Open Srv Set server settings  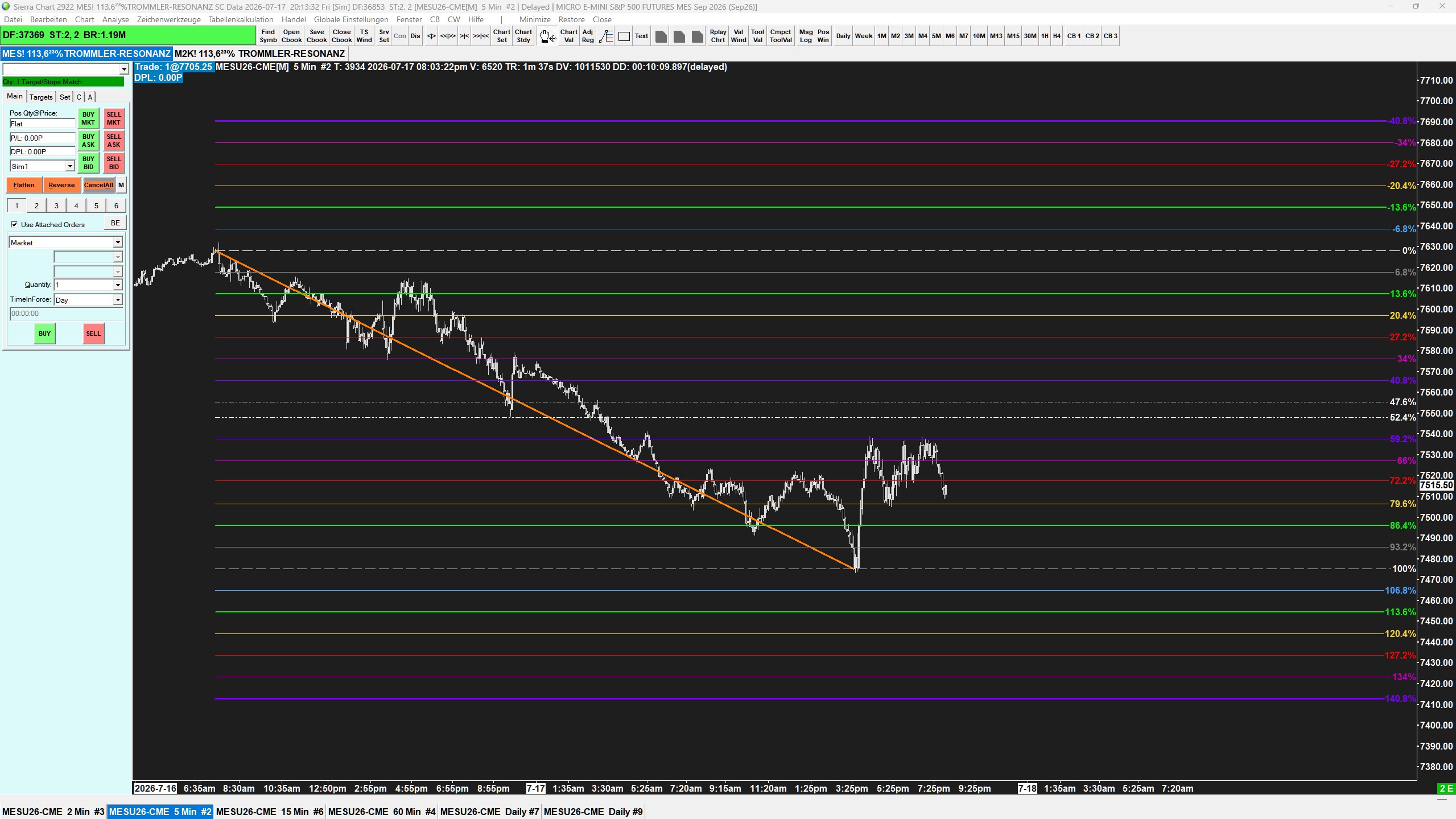(x=384, y=36)
